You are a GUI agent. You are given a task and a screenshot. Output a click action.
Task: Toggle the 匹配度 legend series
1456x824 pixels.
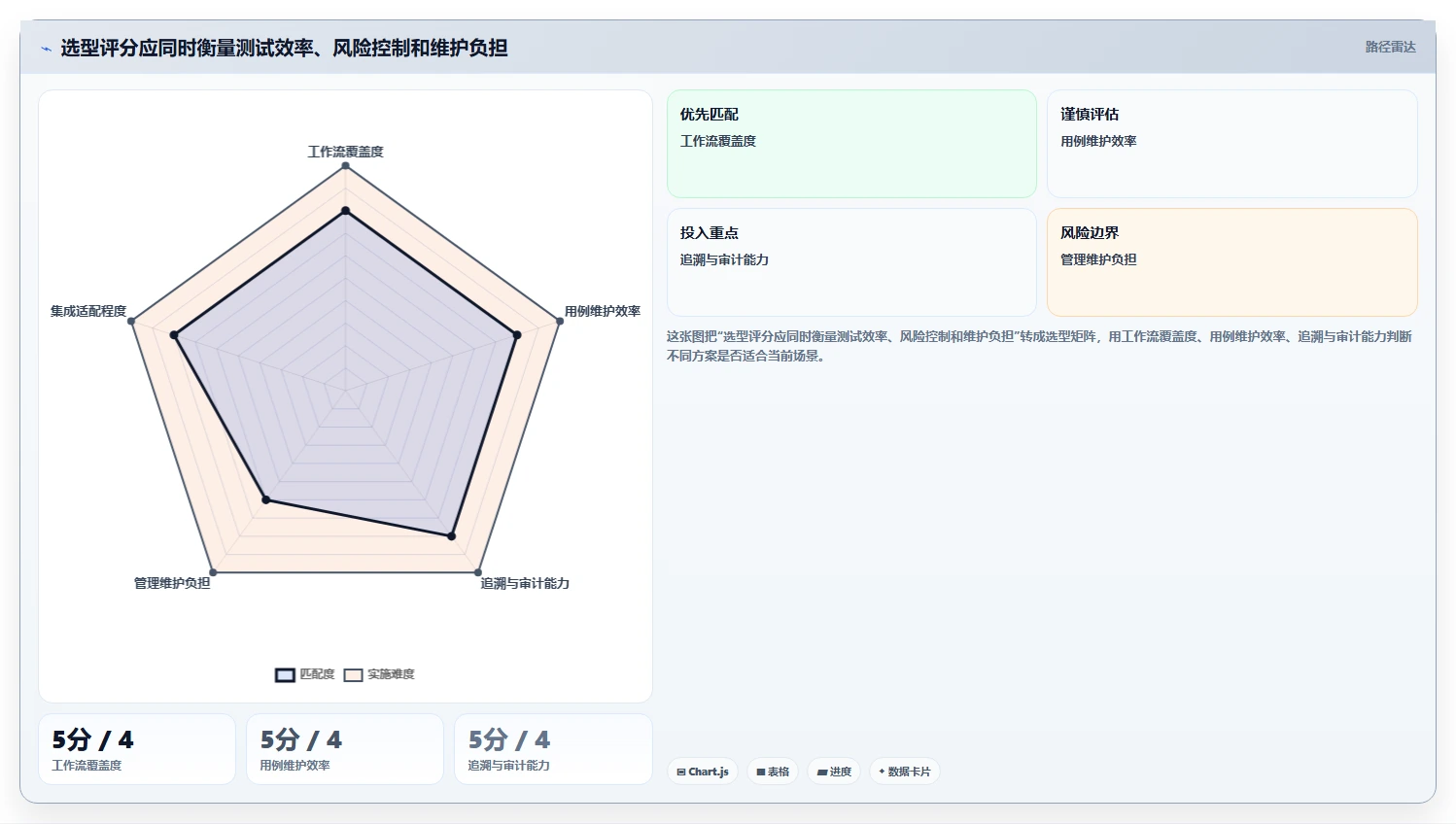(305, 674)
